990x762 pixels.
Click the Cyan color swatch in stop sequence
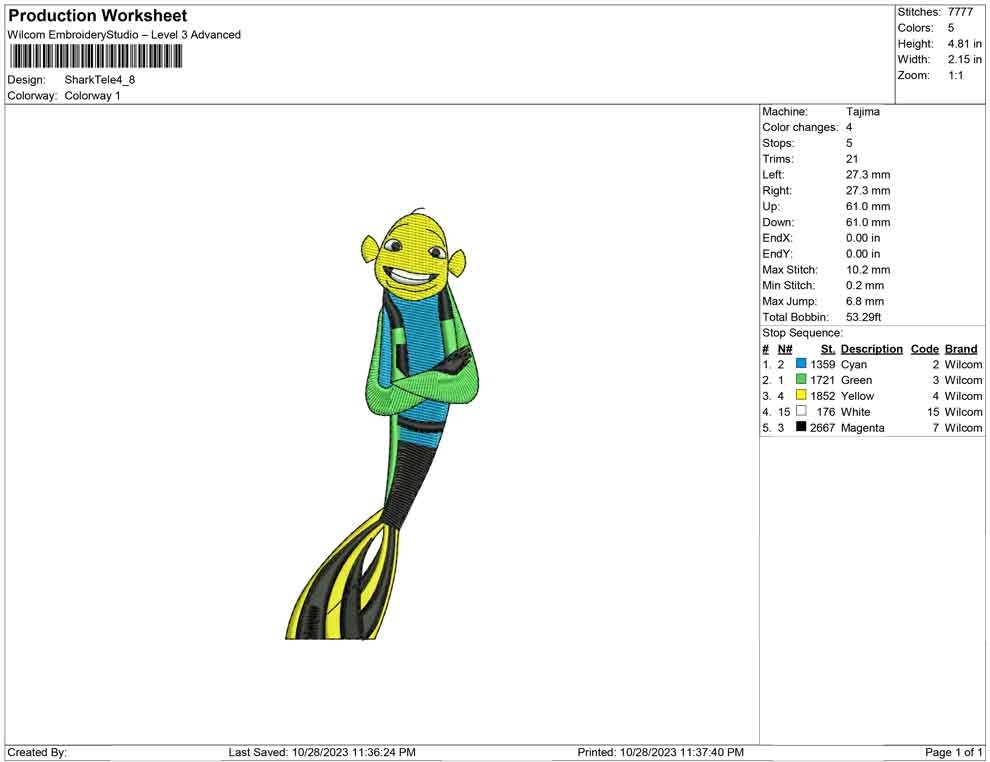pyautogui.click(x=801, y=364)
